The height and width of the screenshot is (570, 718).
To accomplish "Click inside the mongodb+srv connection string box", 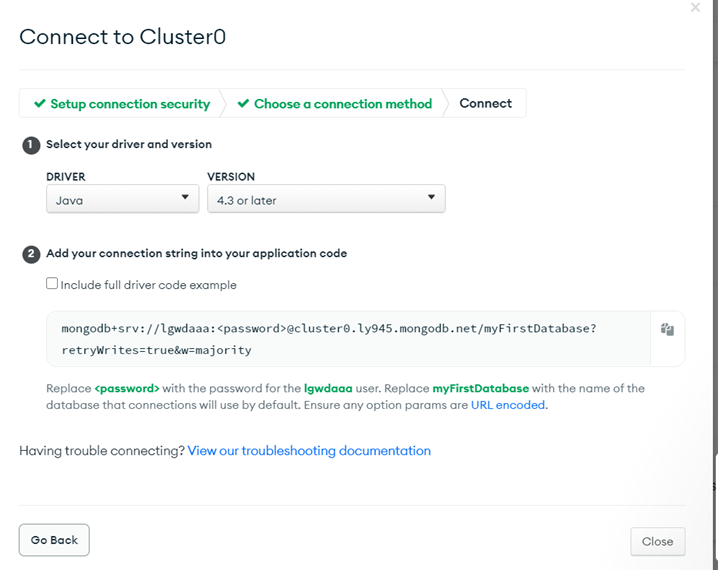I will (x=340, y=338).
